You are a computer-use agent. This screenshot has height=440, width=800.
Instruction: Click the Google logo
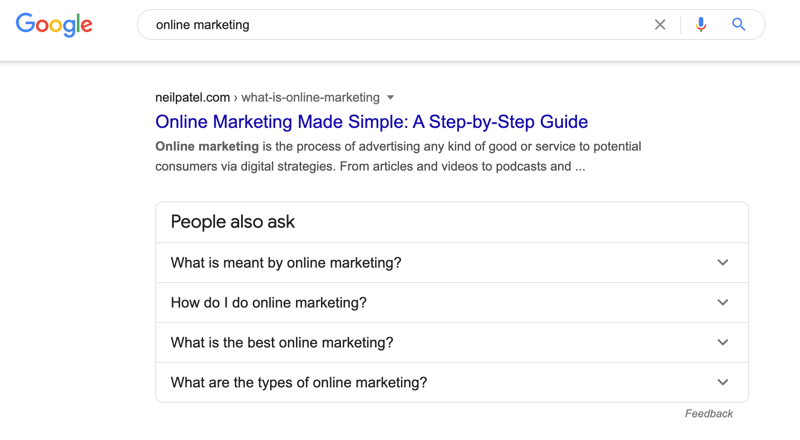(54, 25)
